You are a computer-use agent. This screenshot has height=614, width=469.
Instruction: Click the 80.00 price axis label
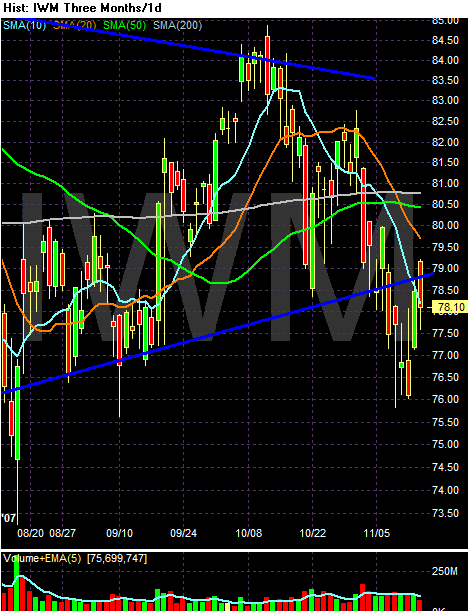[447, 225]
